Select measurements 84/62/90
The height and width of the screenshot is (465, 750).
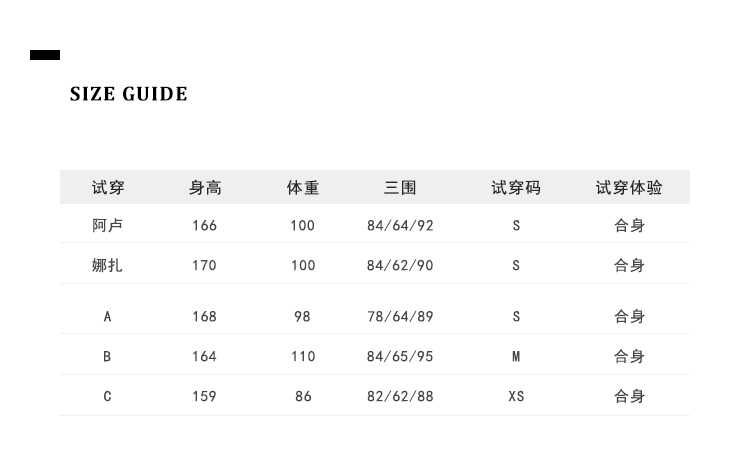400,265
